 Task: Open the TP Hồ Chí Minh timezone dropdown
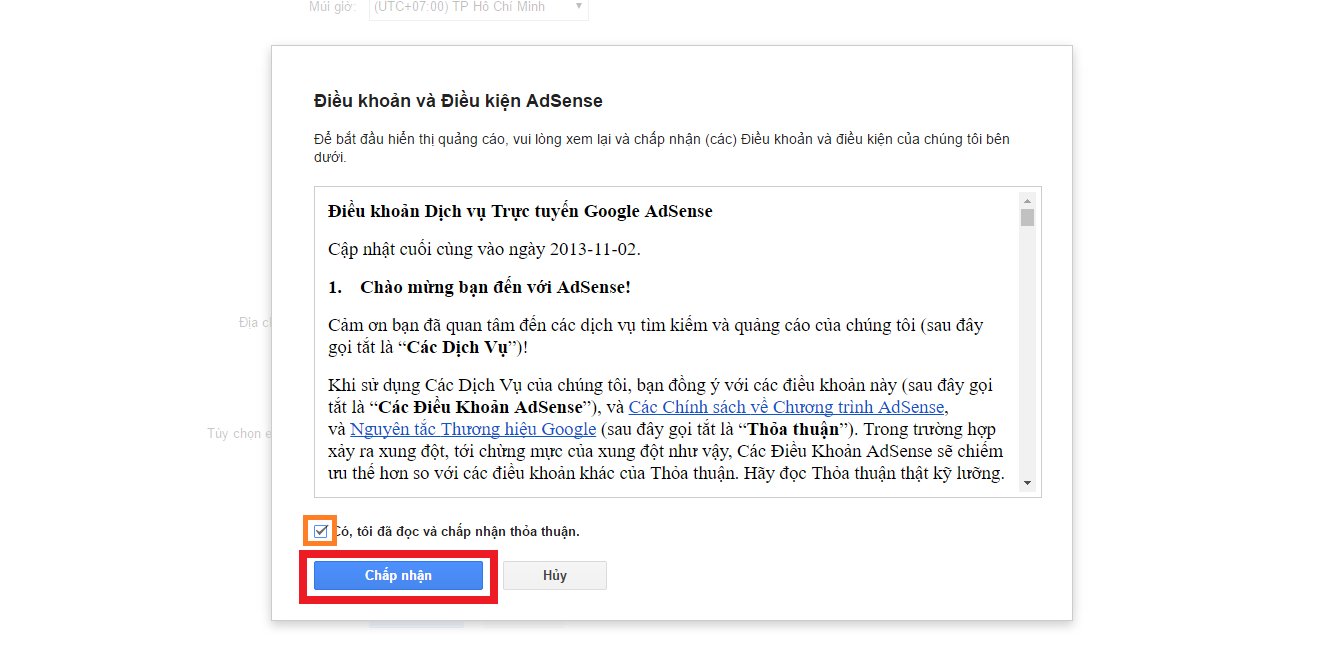coord(479,8)
